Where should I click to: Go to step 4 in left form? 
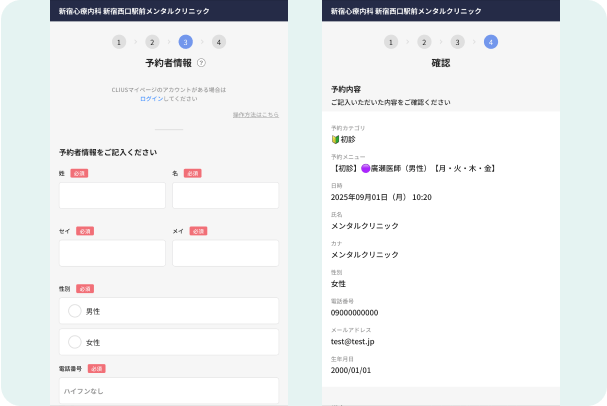[219, 42]
